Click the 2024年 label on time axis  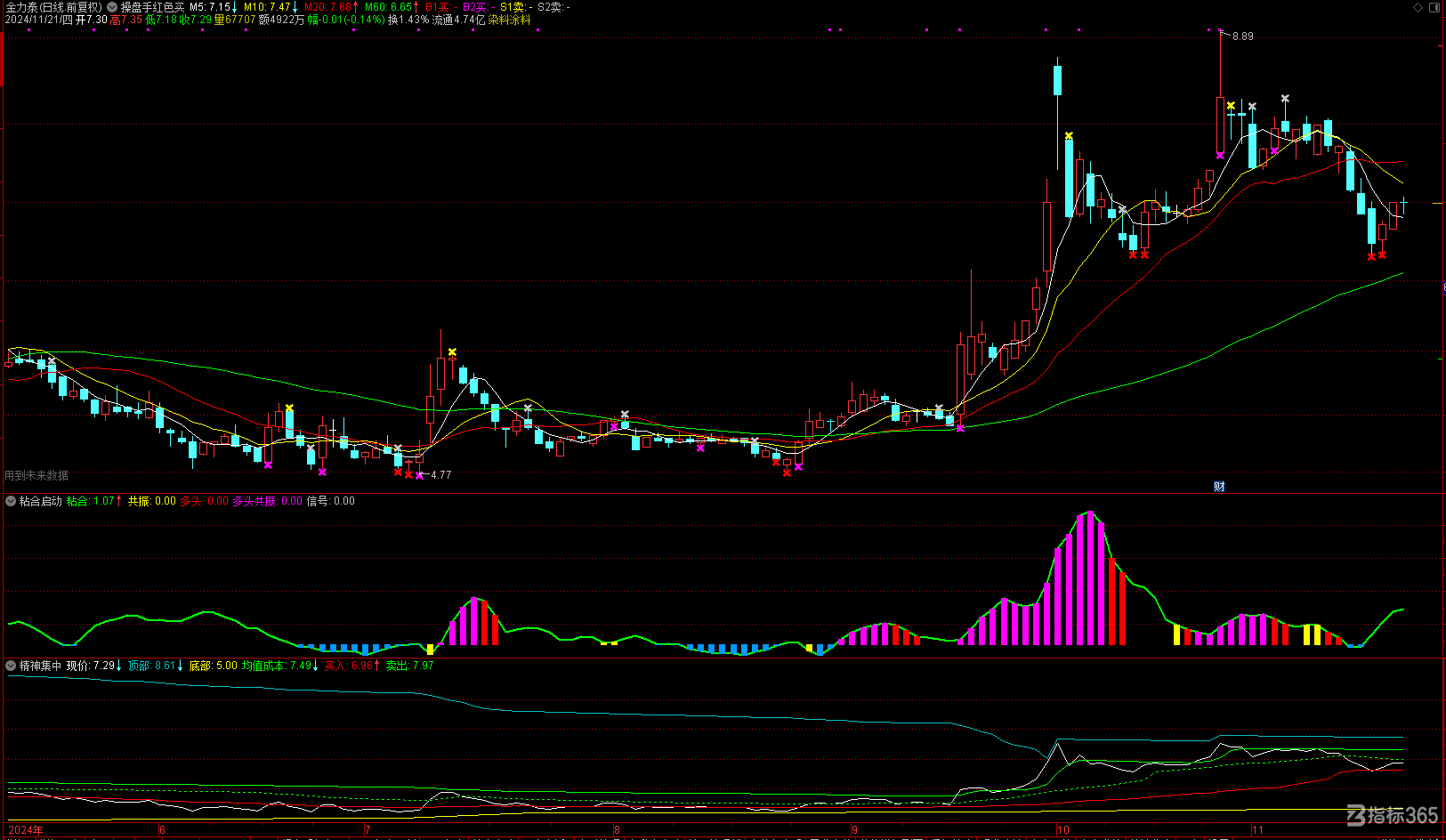tap(25, 830)
